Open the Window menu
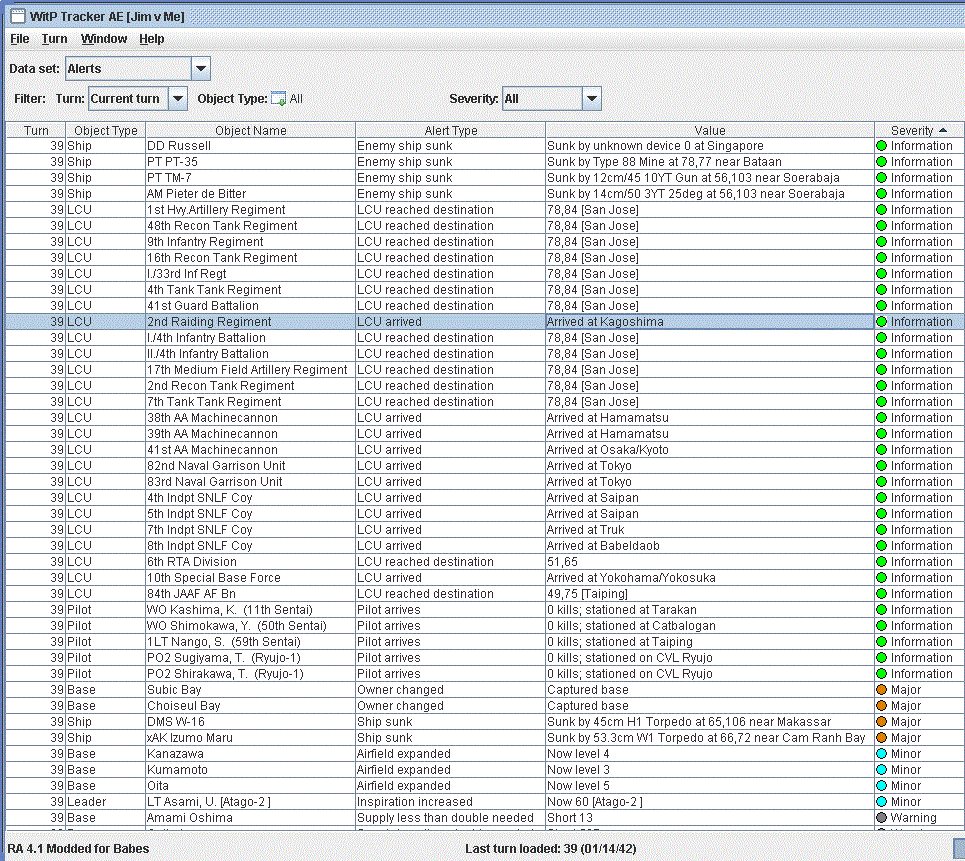Image resolution: width=965 pixels, height=861 pixels. coord(104,39)
